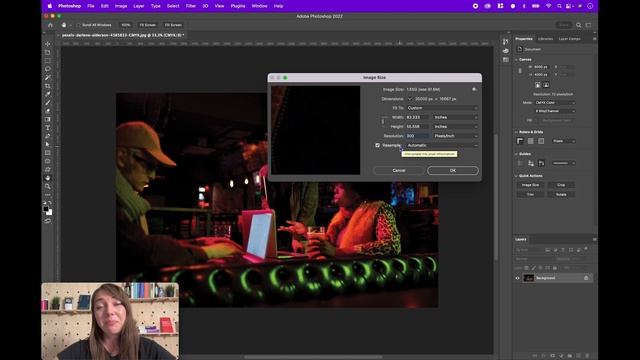
Task: Select the Brush tool
Action: coord(48,103)
